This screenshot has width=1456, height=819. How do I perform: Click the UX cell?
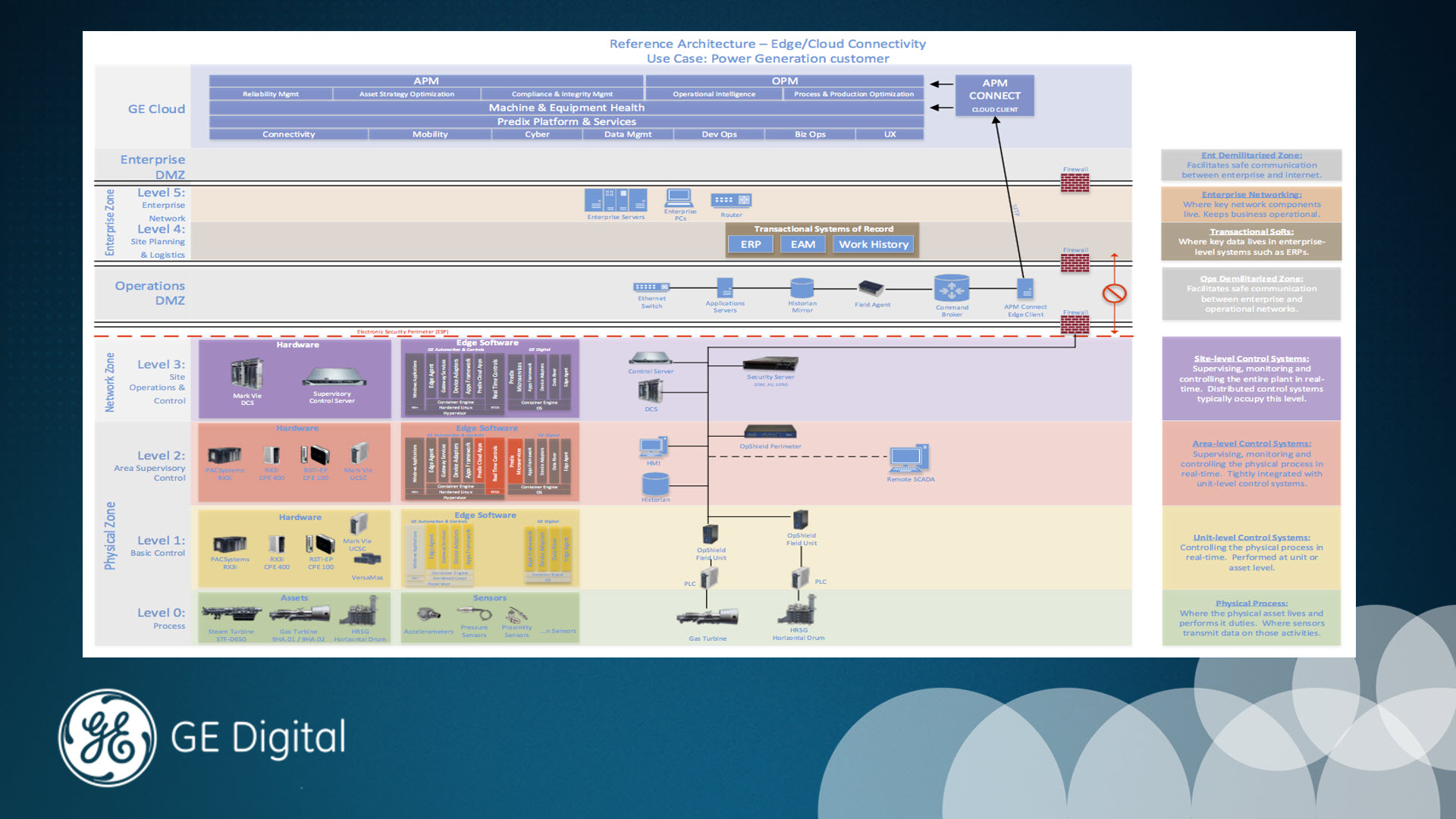(890, 134)
